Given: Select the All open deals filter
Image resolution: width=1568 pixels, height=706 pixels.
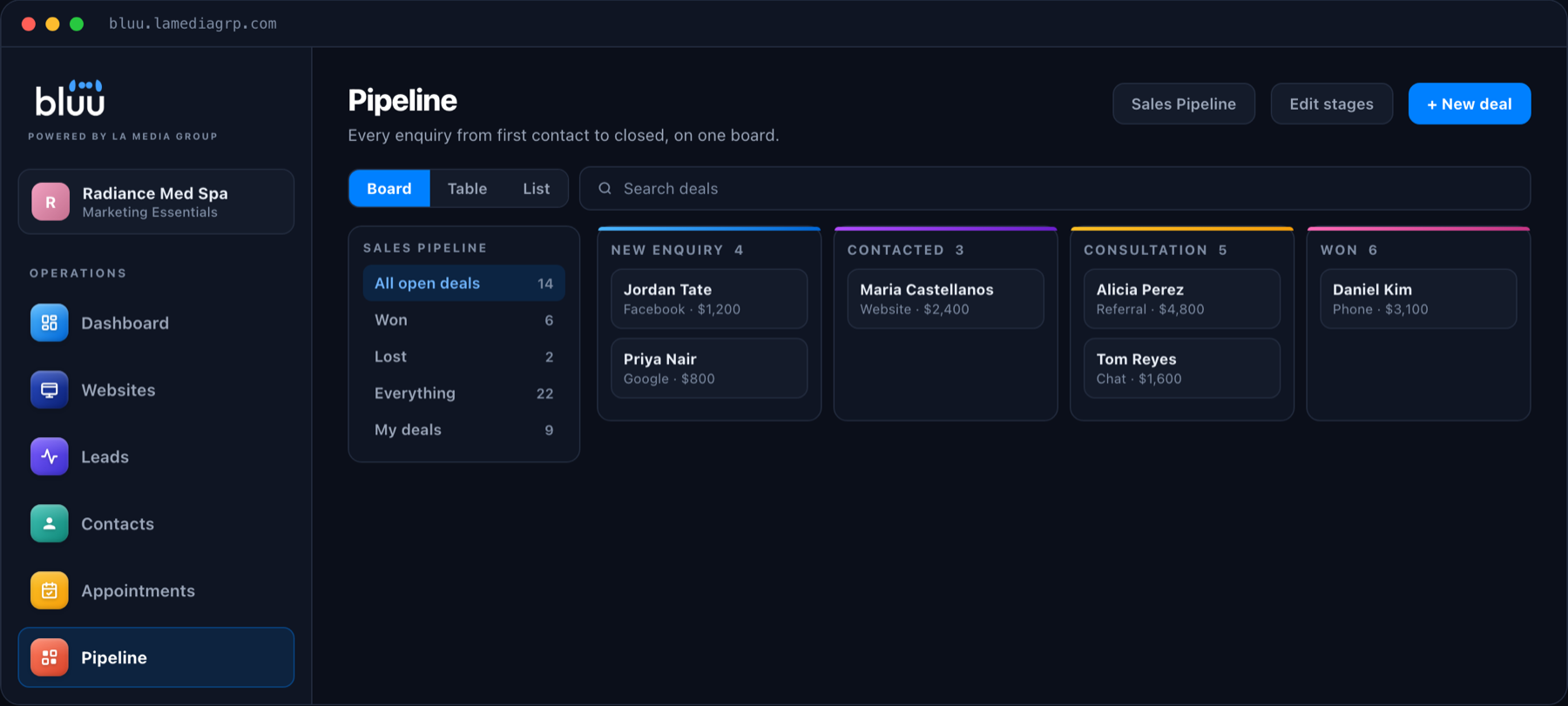Looking at the screenshot, I should 464,283.
